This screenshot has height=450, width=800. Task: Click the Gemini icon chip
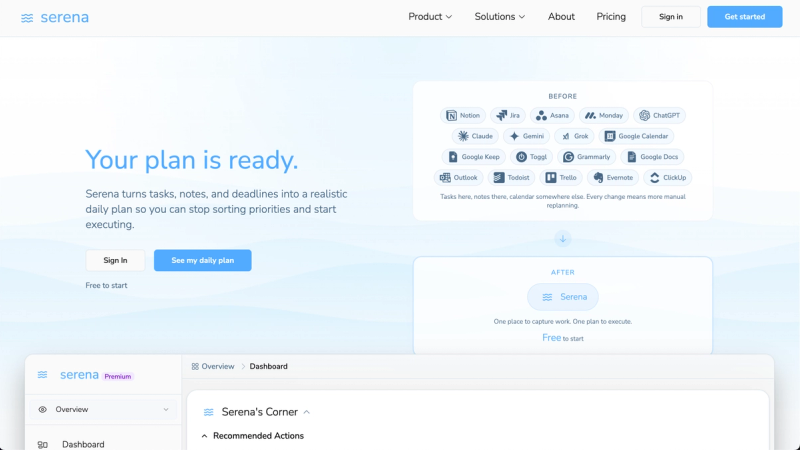[x=527, y=136]
